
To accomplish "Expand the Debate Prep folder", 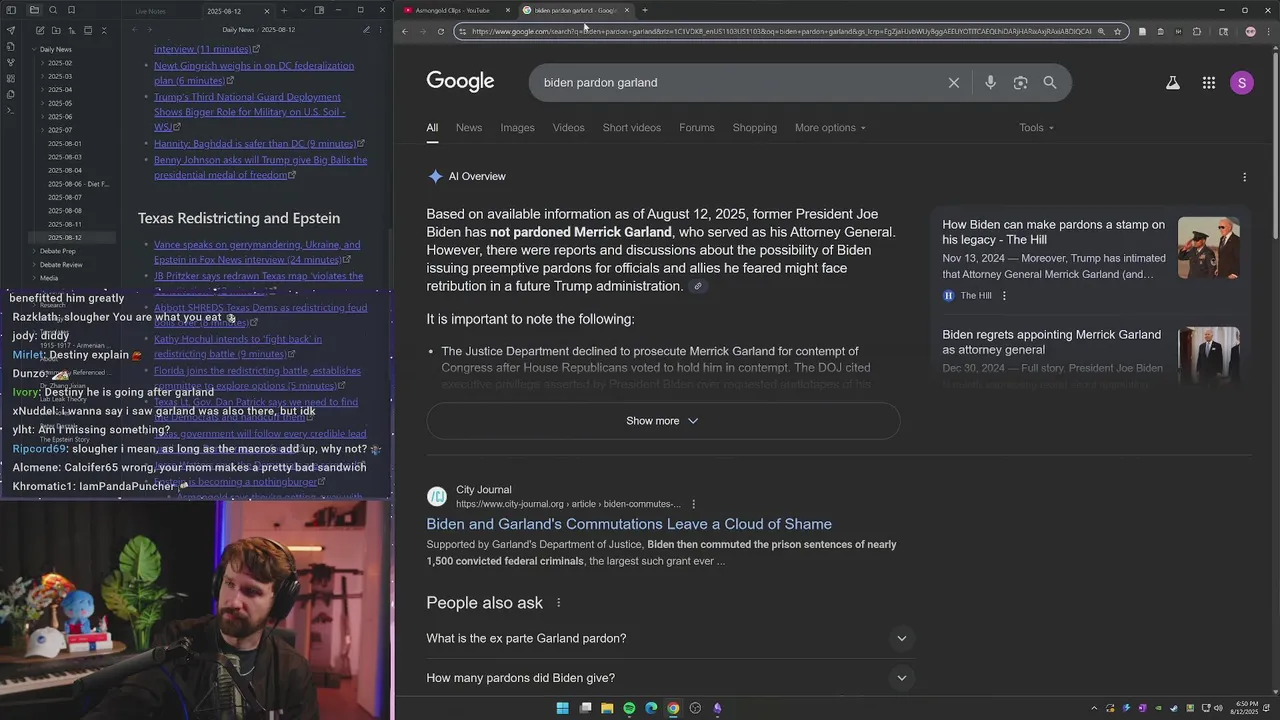I will click(x=57, y=251).
